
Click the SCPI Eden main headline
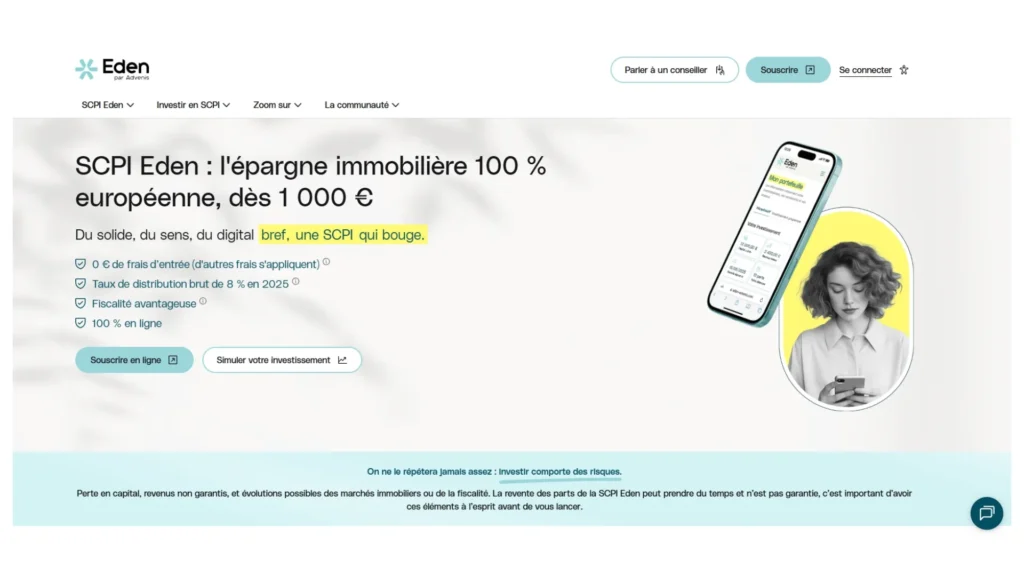310,182
